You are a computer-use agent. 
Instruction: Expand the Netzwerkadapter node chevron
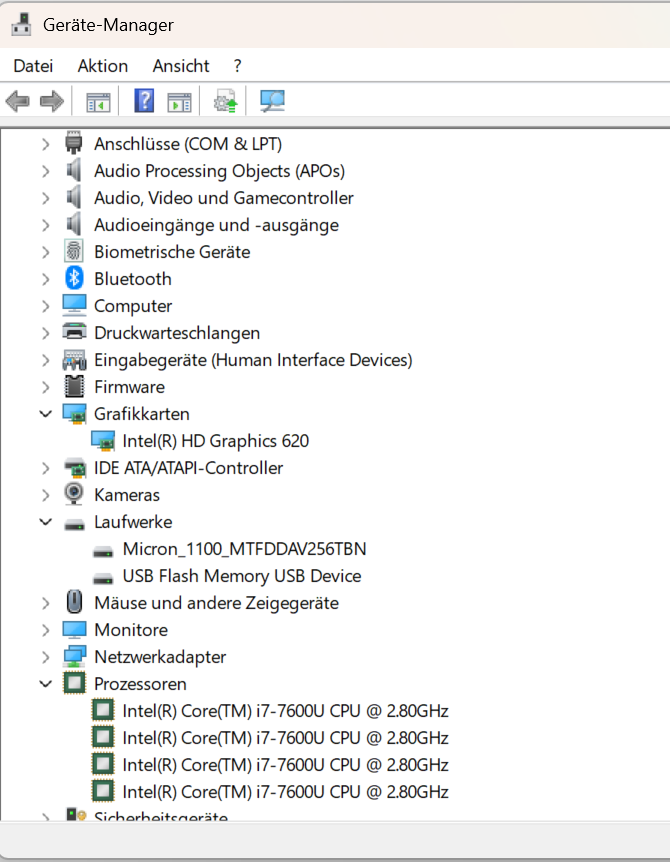tap(46, 657)
